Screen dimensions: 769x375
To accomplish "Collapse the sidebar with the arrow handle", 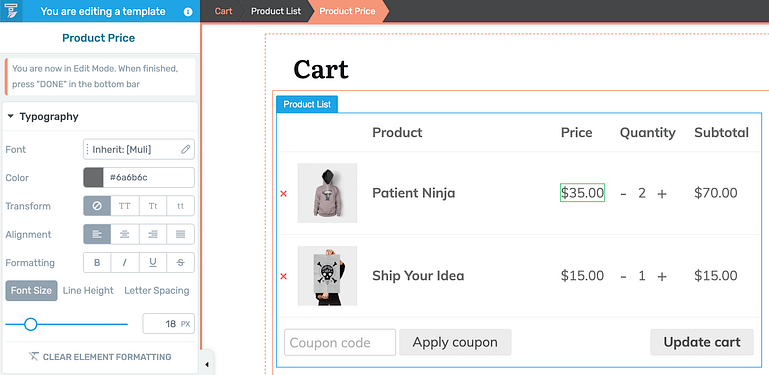I will (206, 364).
